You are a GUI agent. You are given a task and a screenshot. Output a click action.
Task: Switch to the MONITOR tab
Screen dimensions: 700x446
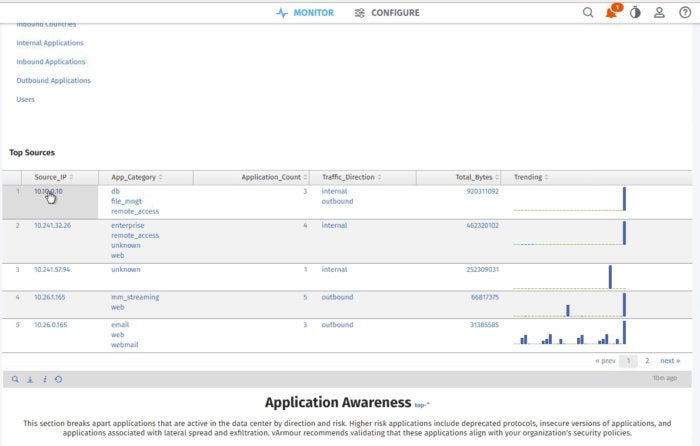point(305,13)
